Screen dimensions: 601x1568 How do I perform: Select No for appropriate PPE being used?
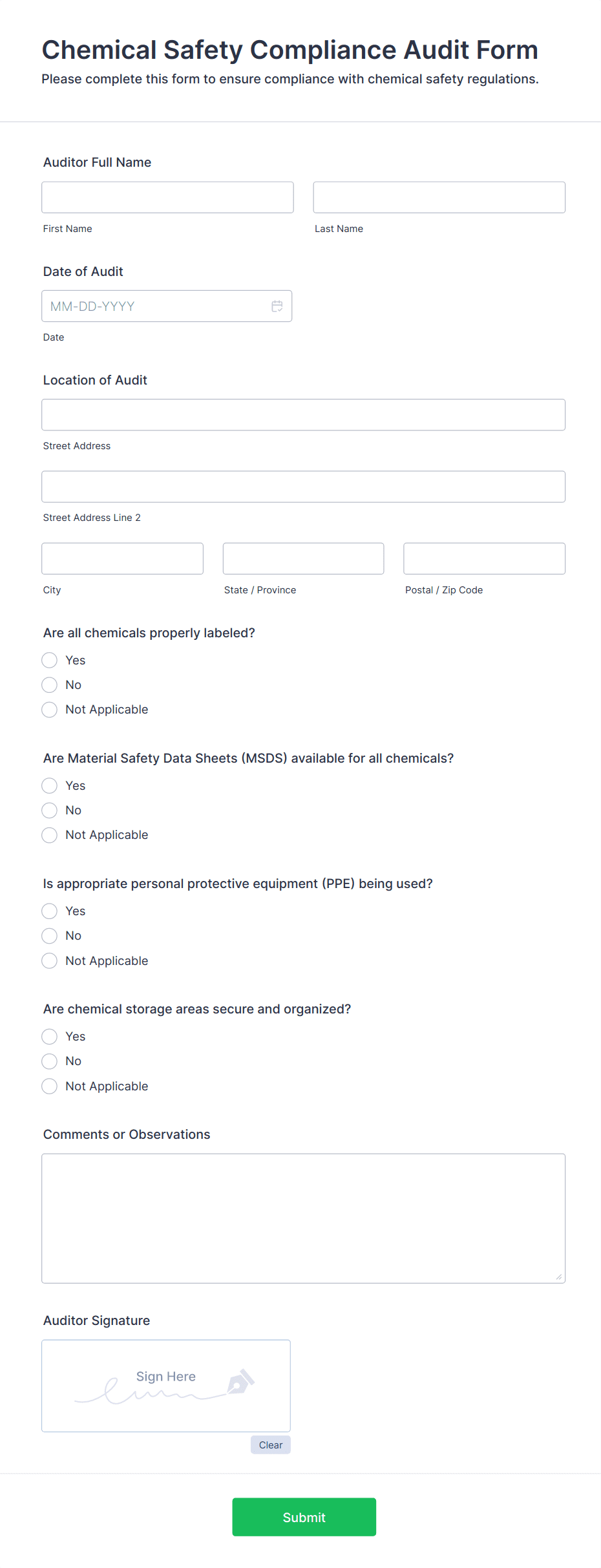click(x=49, y=935)
